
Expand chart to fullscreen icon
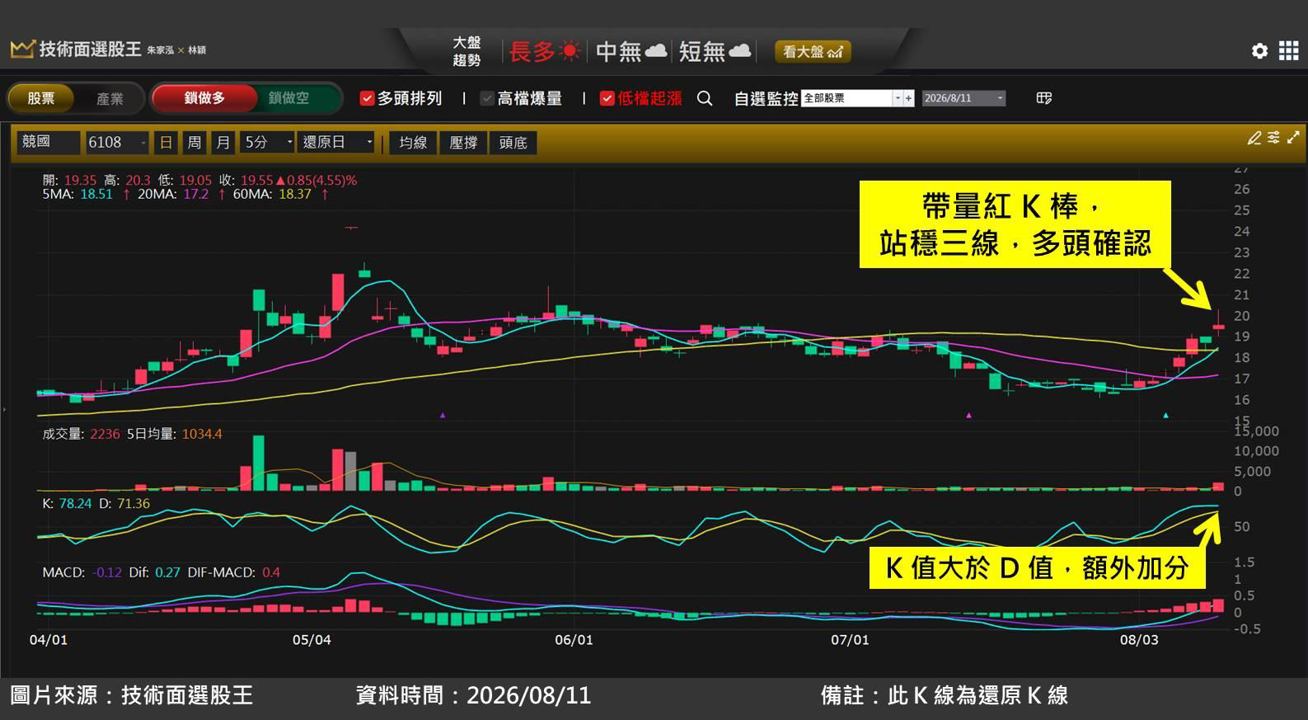pos(1294,138)
